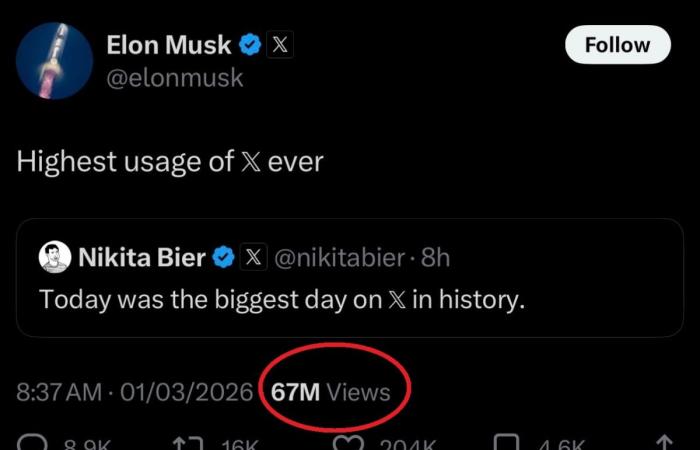Open the @elonmusk handle link
The width and height of the screenshot is (700, 450).
[174, 77]
